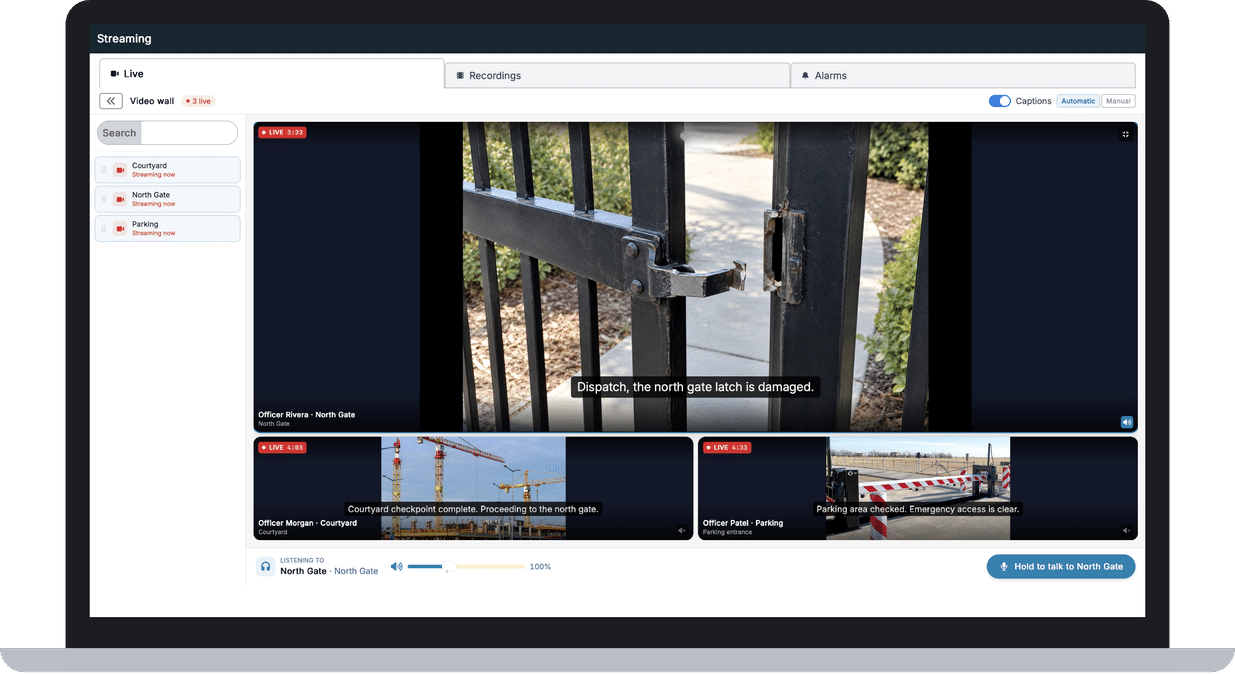Select Automatic captions mode
Screen dimensions: 1235x674
point(1078,101)
